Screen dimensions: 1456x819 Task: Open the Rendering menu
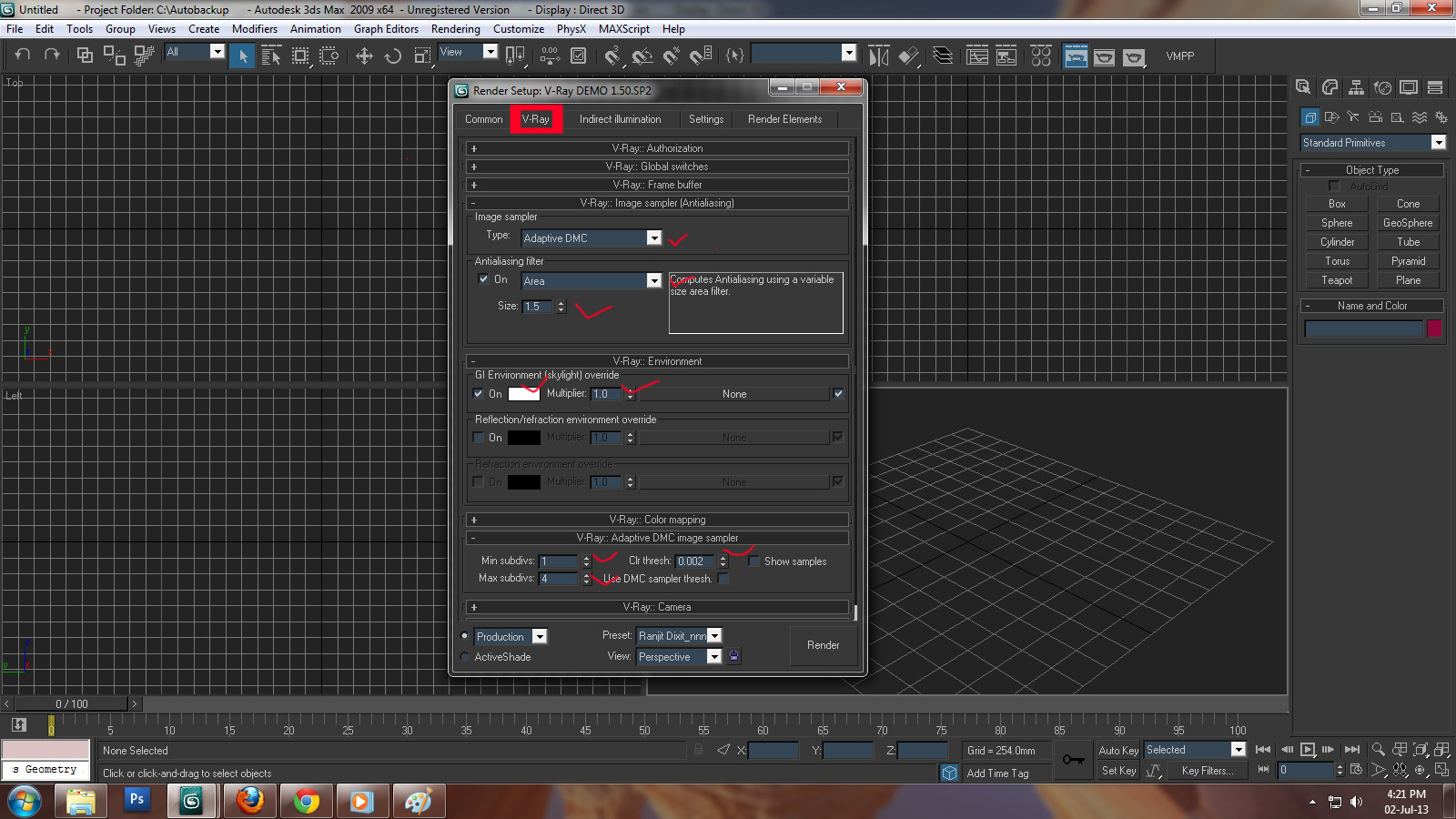pyautogui.click(x=455, y=29)
